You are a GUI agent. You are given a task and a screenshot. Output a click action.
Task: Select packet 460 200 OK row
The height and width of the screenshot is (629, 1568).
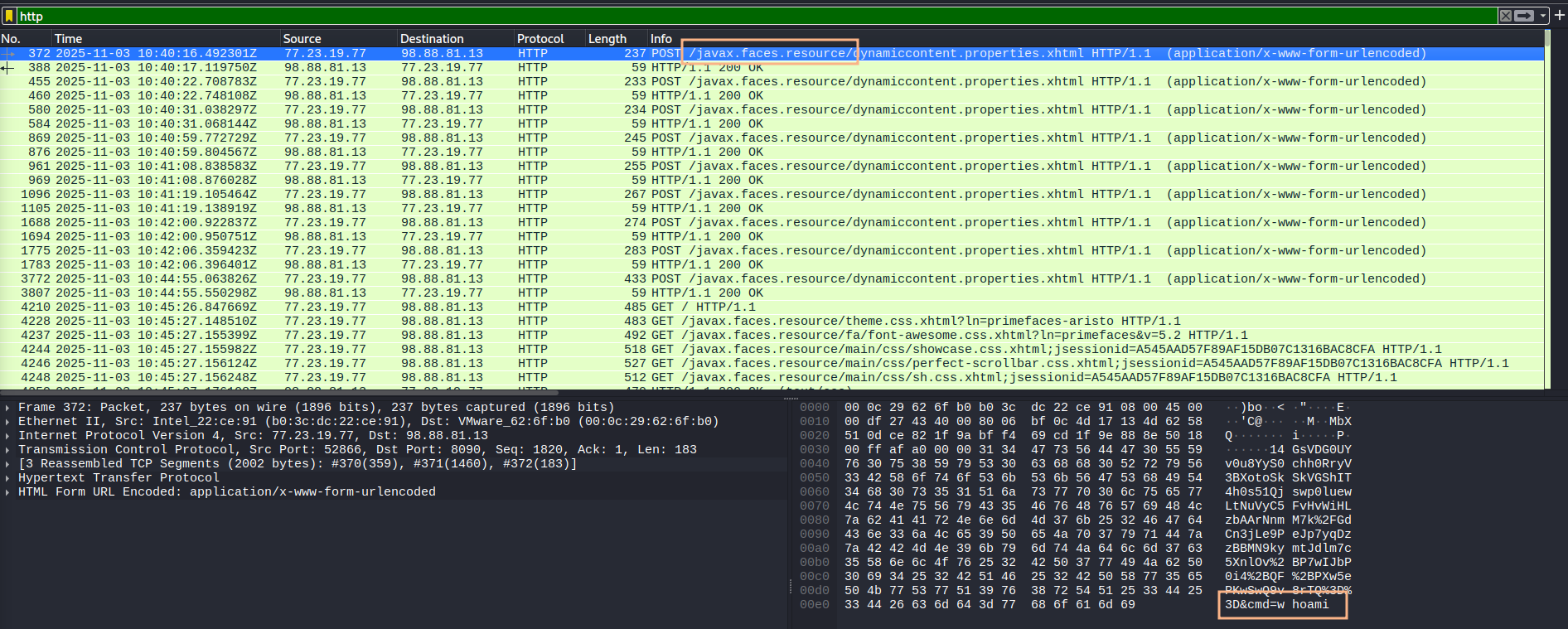pyautogui.click(x=772, y=95)
